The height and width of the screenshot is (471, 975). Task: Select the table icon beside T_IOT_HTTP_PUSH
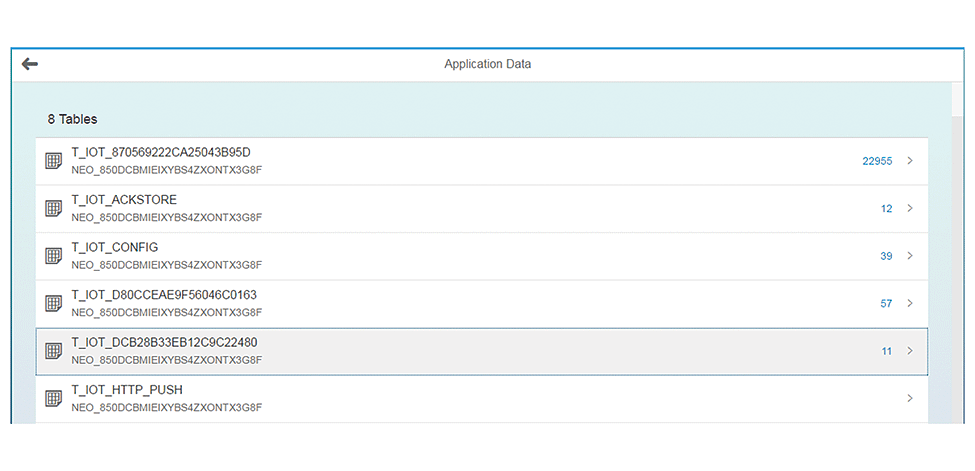click(54, 398)
